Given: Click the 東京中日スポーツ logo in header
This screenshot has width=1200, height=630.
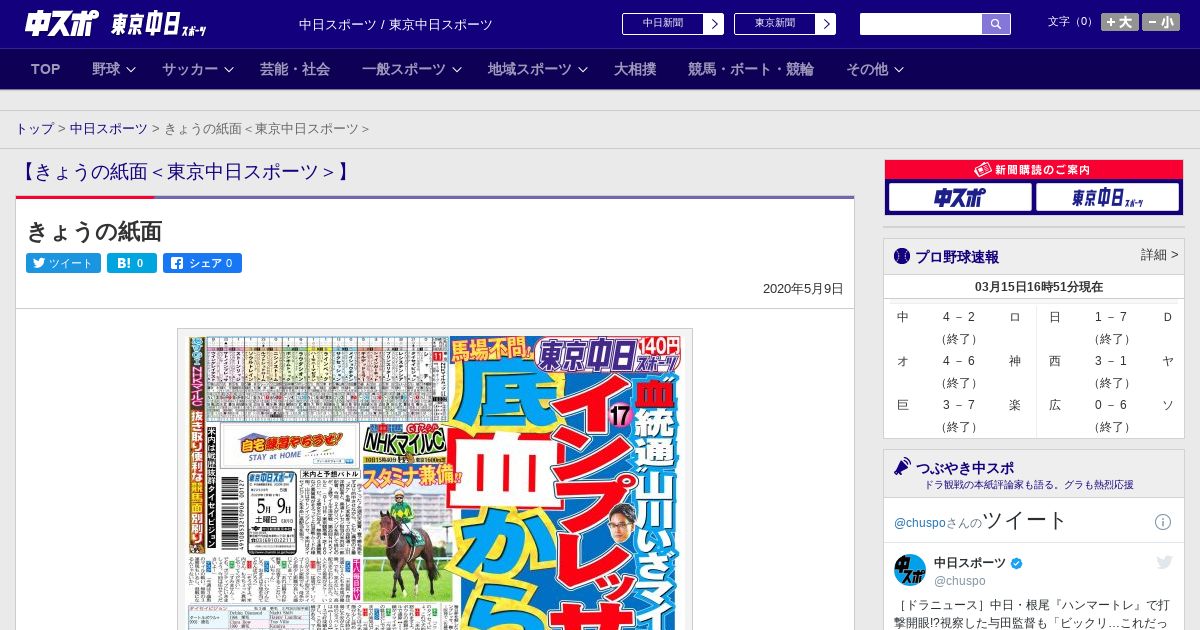Looking at the screenshot, I should [159, 24].
